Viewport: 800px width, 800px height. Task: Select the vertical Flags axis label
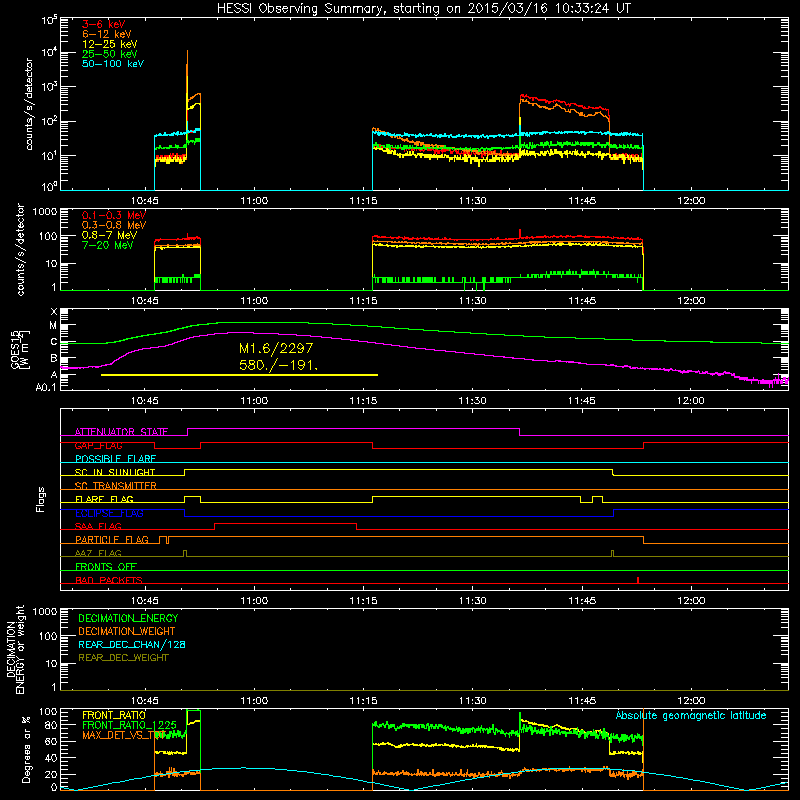40,500
